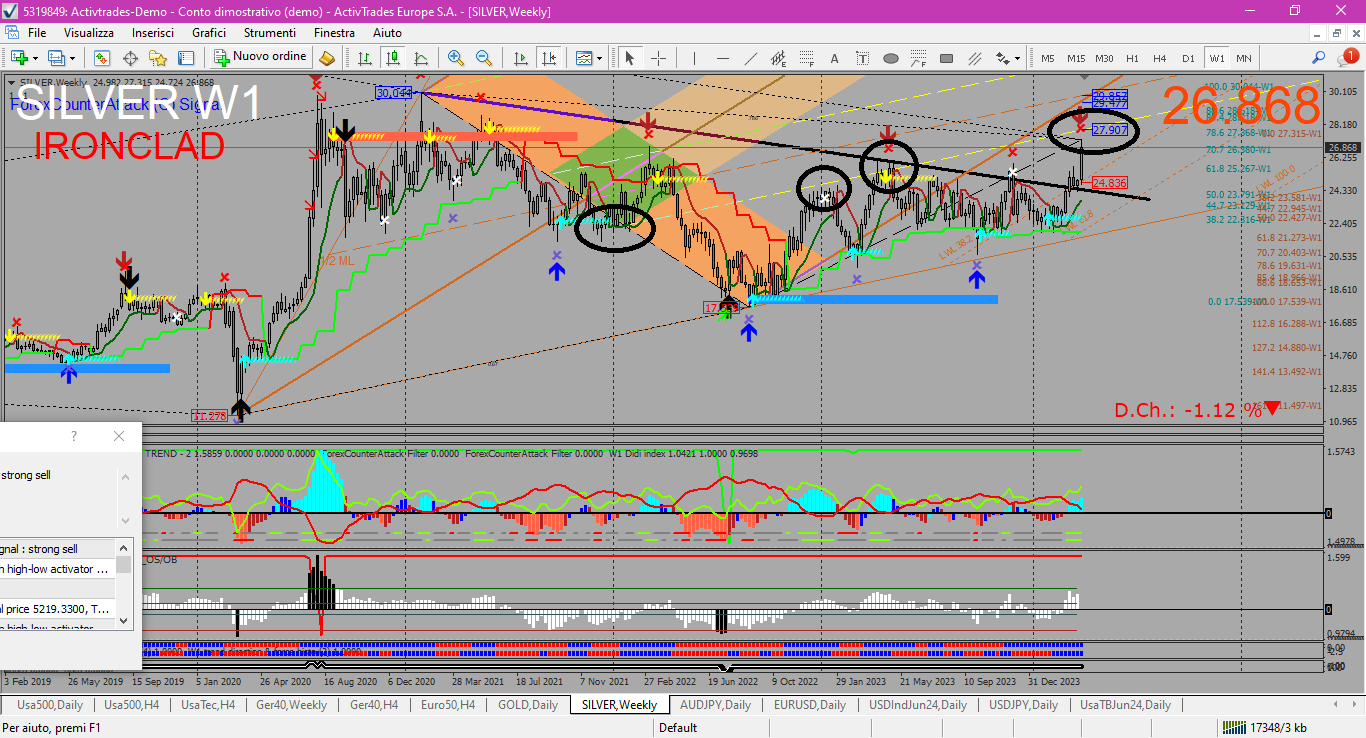Screen dimensions: 1366x738
Task: Expand the arrows objects dropdown arrow
Action: [x=1017, y=58]
